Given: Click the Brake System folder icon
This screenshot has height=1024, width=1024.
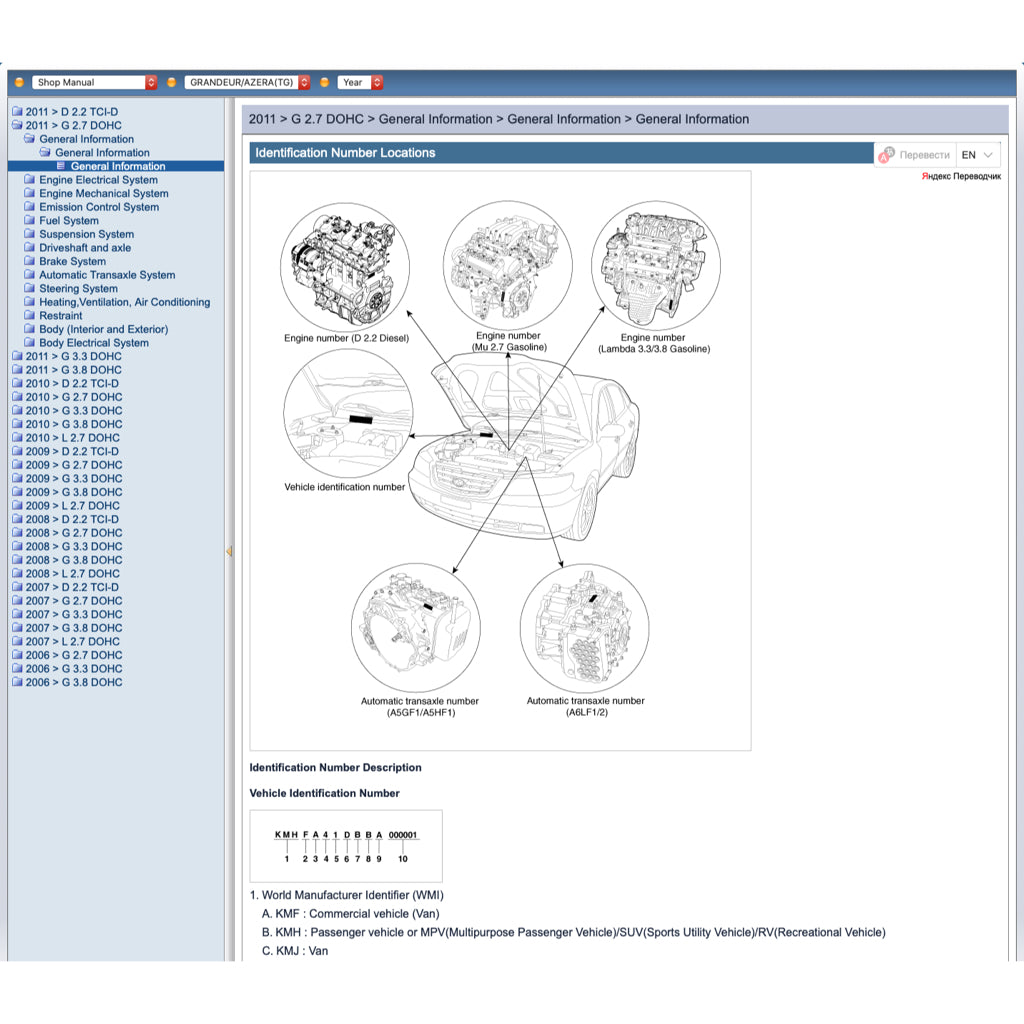Looking at the screenshot, I should pyautogui.click(x=30, y=261).
